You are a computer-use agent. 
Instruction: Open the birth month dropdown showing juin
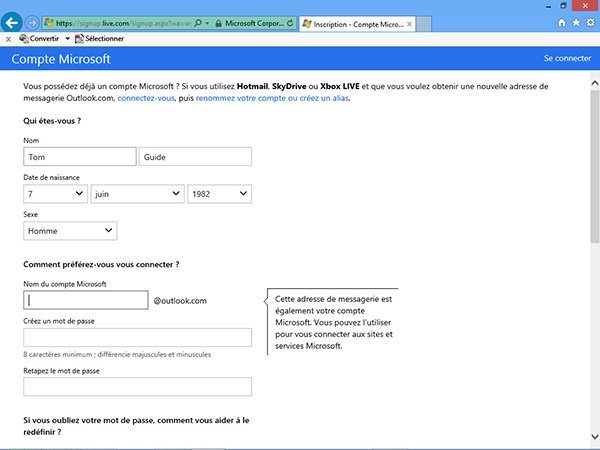[137, 194]
